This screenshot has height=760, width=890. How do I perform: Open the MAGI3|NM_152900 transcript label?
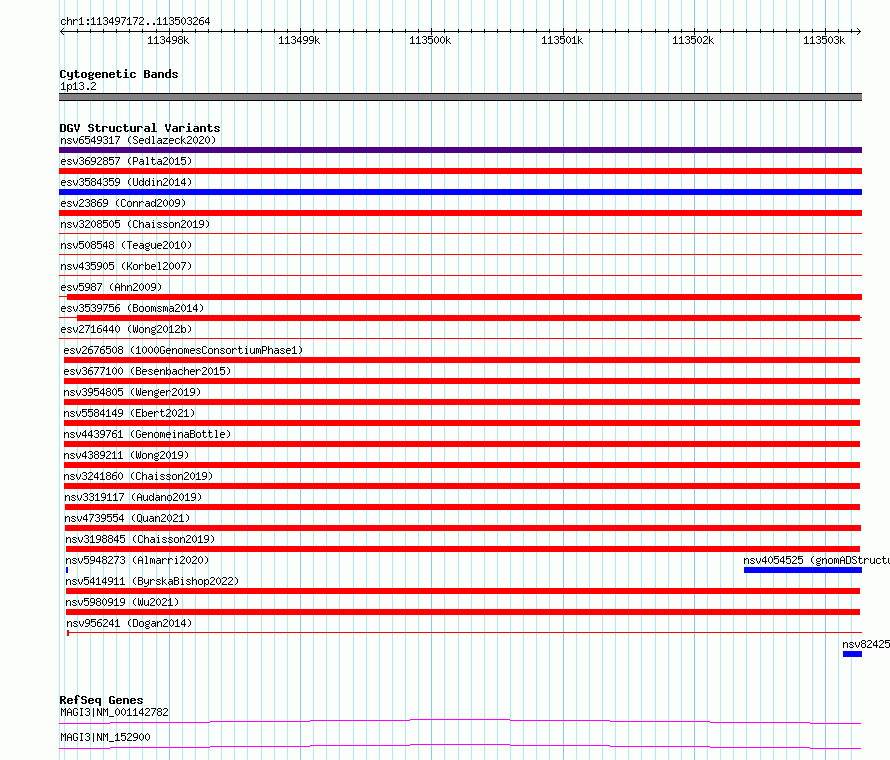(105, 737)
